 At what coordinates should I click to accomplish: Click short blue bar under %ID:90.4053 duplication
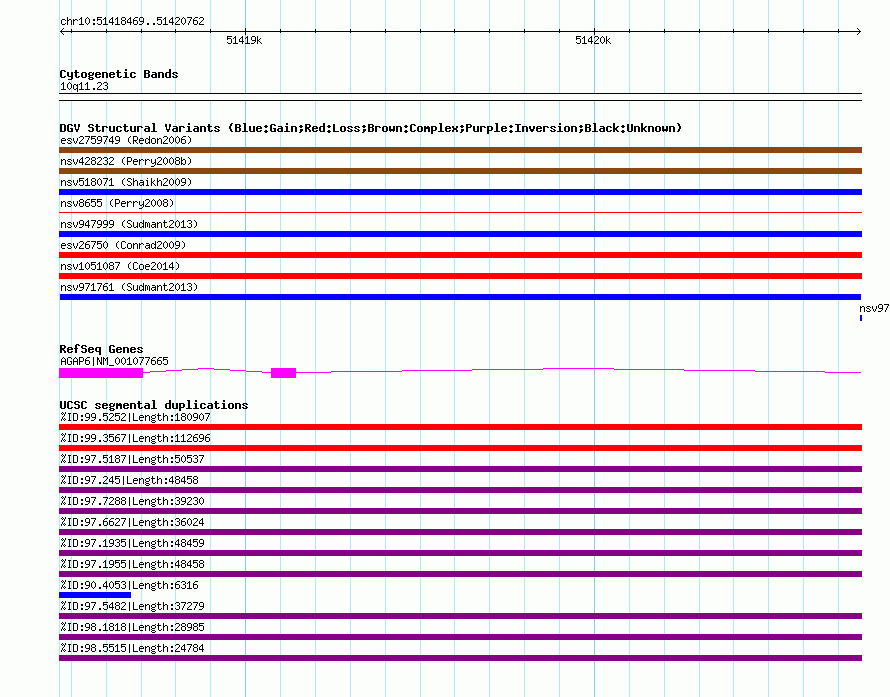point(95,595)
